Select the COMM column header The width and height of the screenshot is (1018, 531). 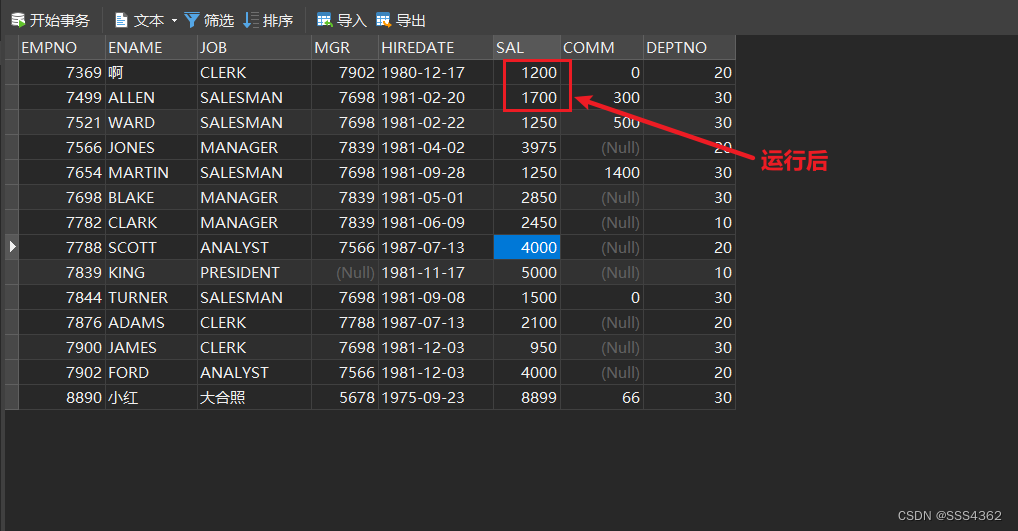[x=602, y=47]
